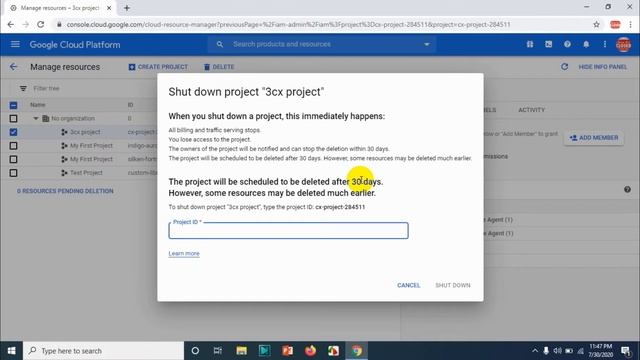Expand the search bar dropdown arrow
640x360 pixels.
(x=427, y=44)
